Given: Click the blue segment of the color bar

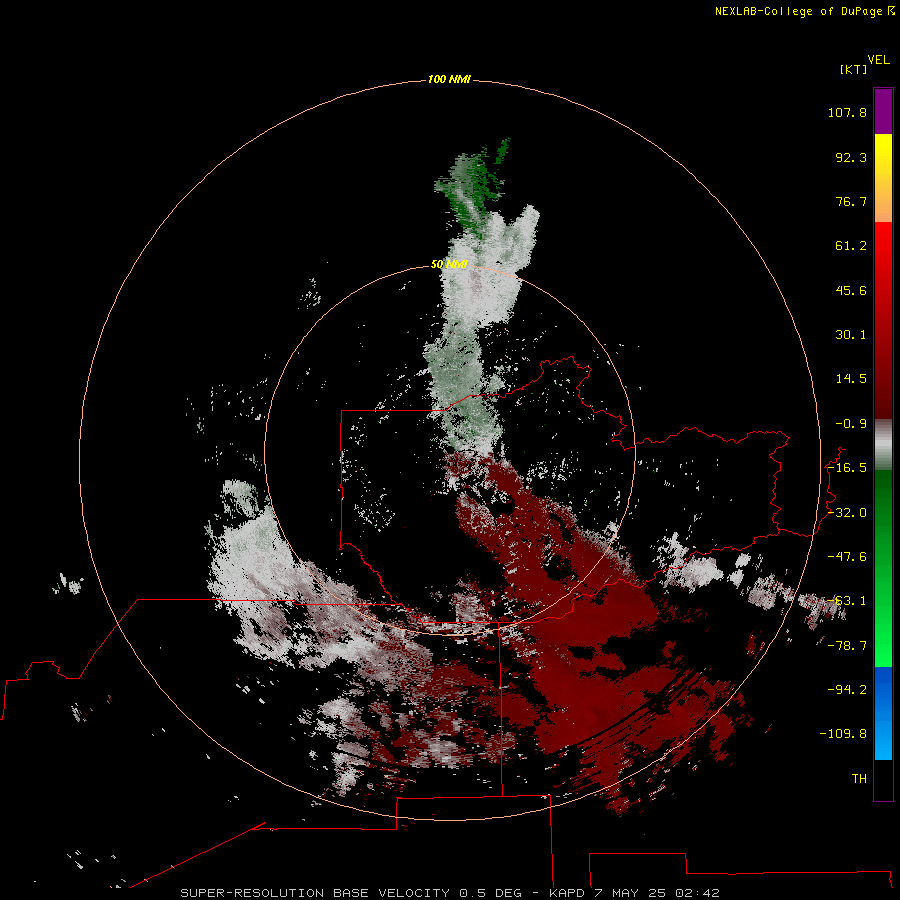Looking at the screenshot, I should (883, 713).
